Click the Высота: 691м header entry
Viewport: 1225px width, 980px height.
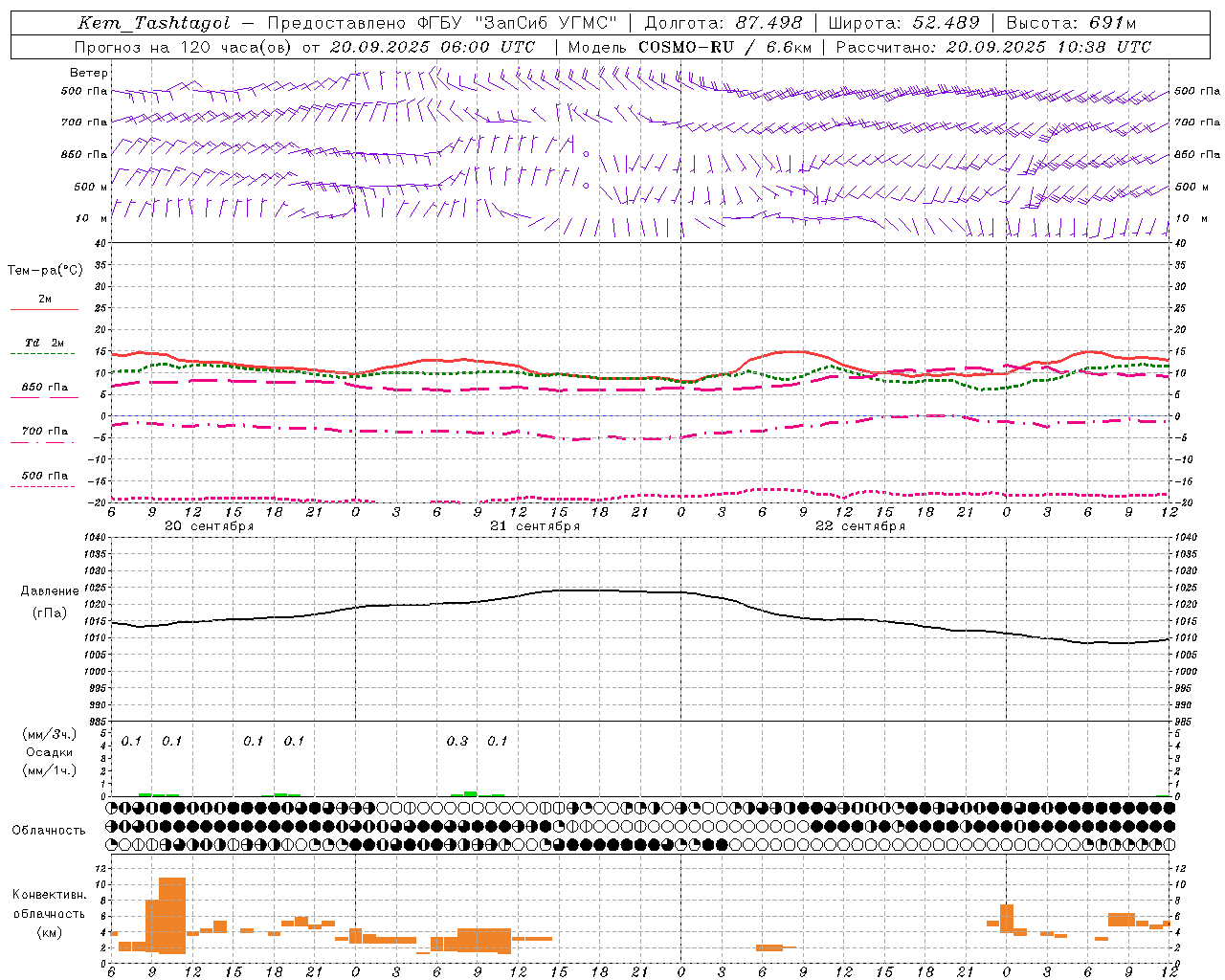point(1072,23)
